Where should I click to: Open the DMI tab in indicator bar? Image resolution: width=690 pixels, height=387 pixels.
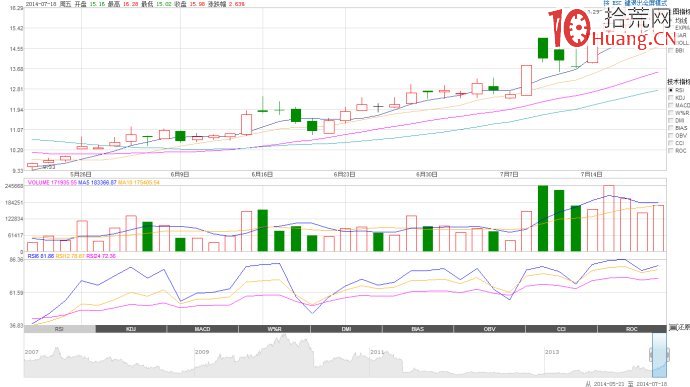(x=346, y=329)
